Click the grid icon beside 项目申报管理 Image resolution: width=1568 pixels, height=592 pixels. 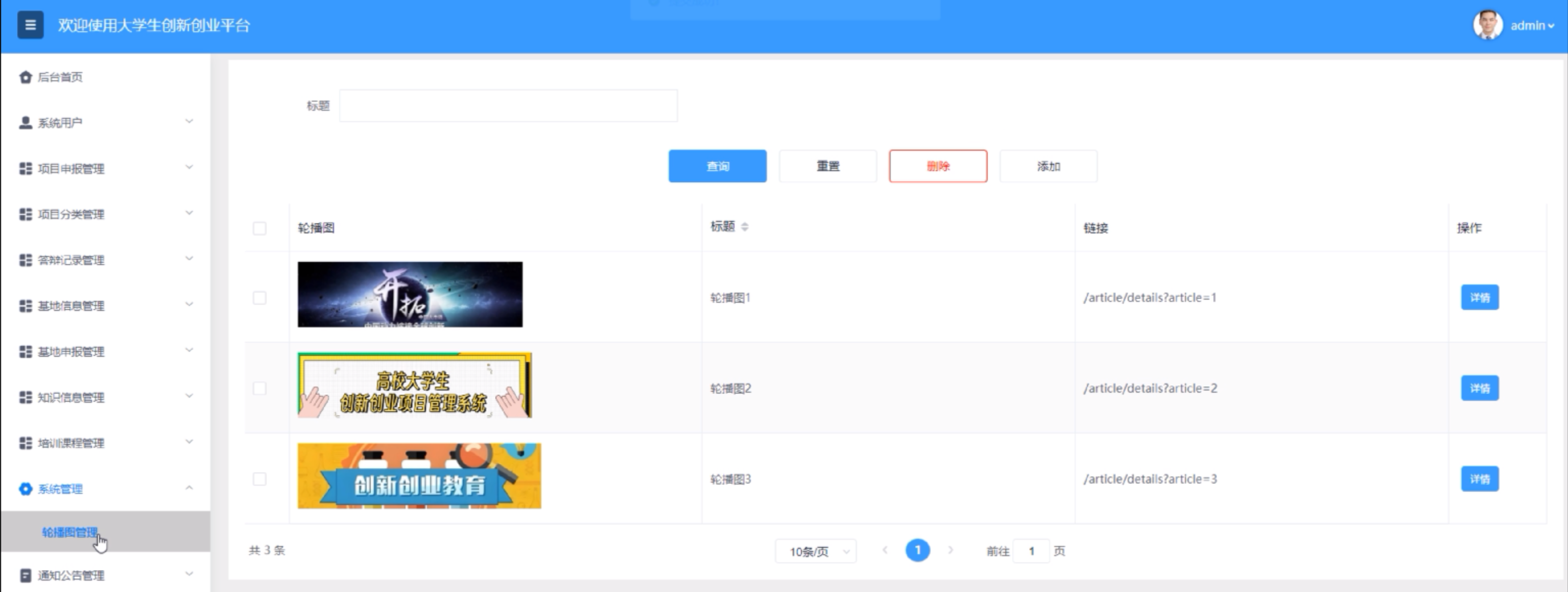pyautogui.click(x=25, y=168)
